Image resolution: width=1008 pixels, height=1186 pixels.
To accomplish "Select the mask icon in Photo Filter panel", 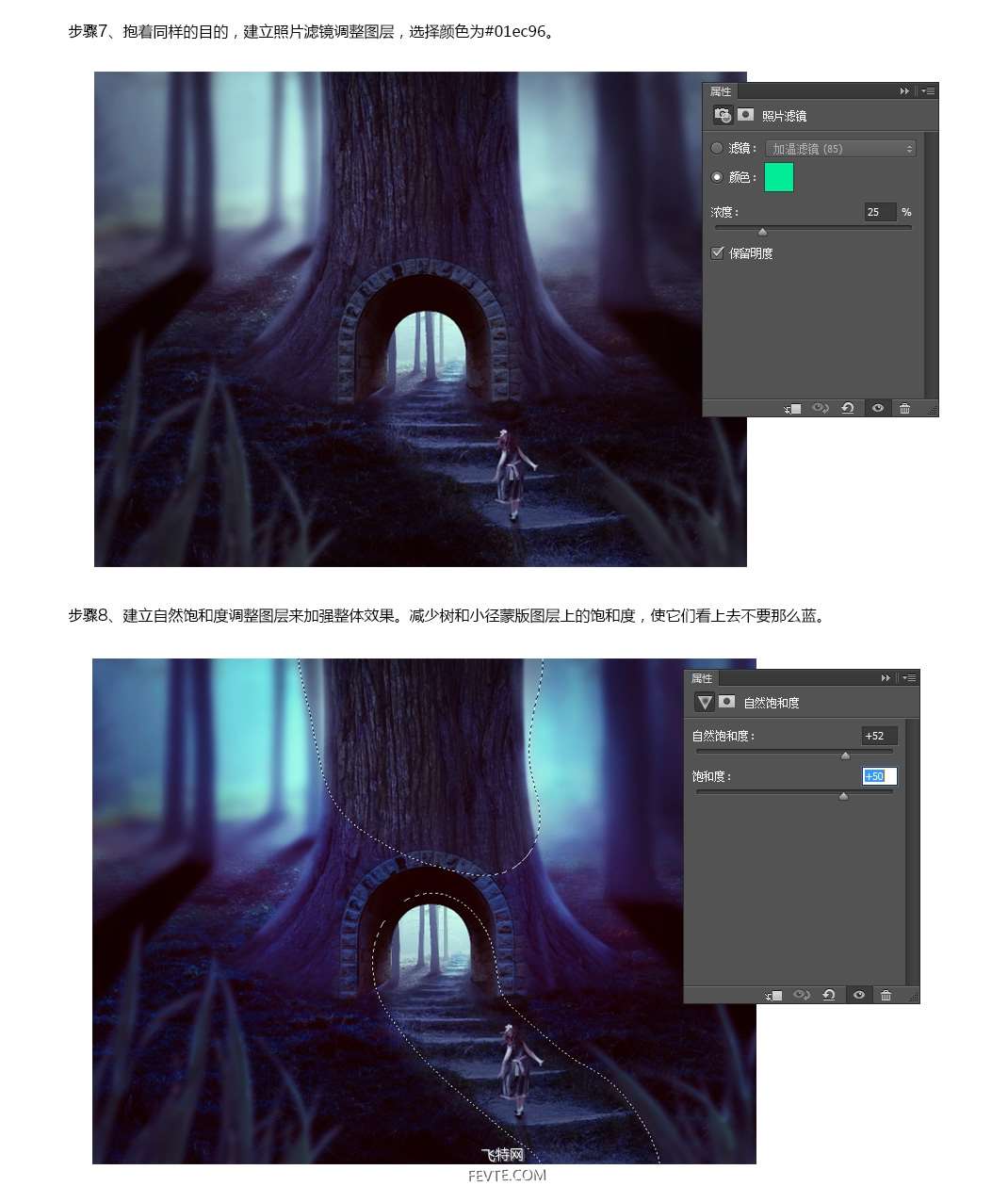I will (x=745, y=115).
